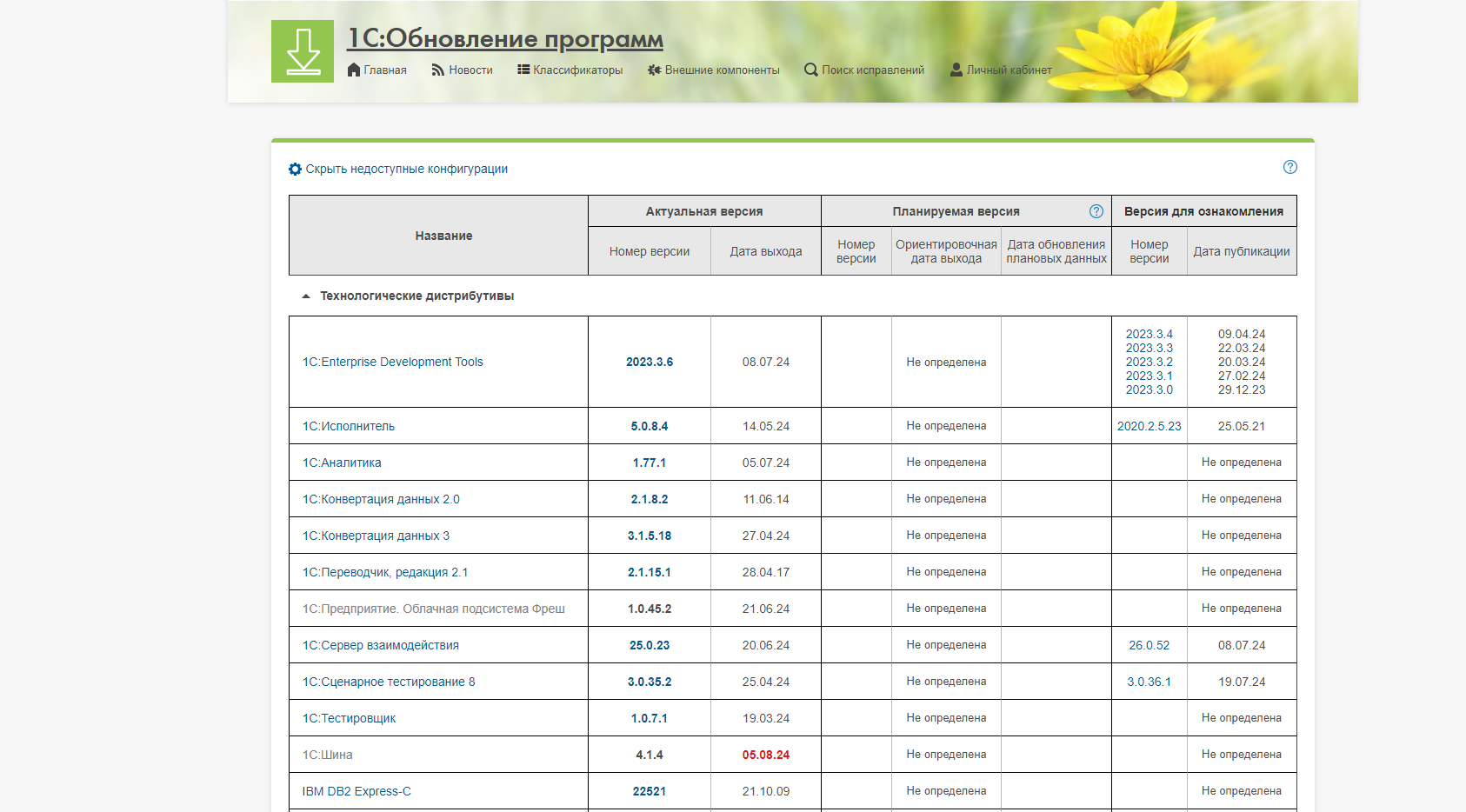Click the Актуальная версия header
This screenshot has height=812, width=1466.
tap(704, 211)
